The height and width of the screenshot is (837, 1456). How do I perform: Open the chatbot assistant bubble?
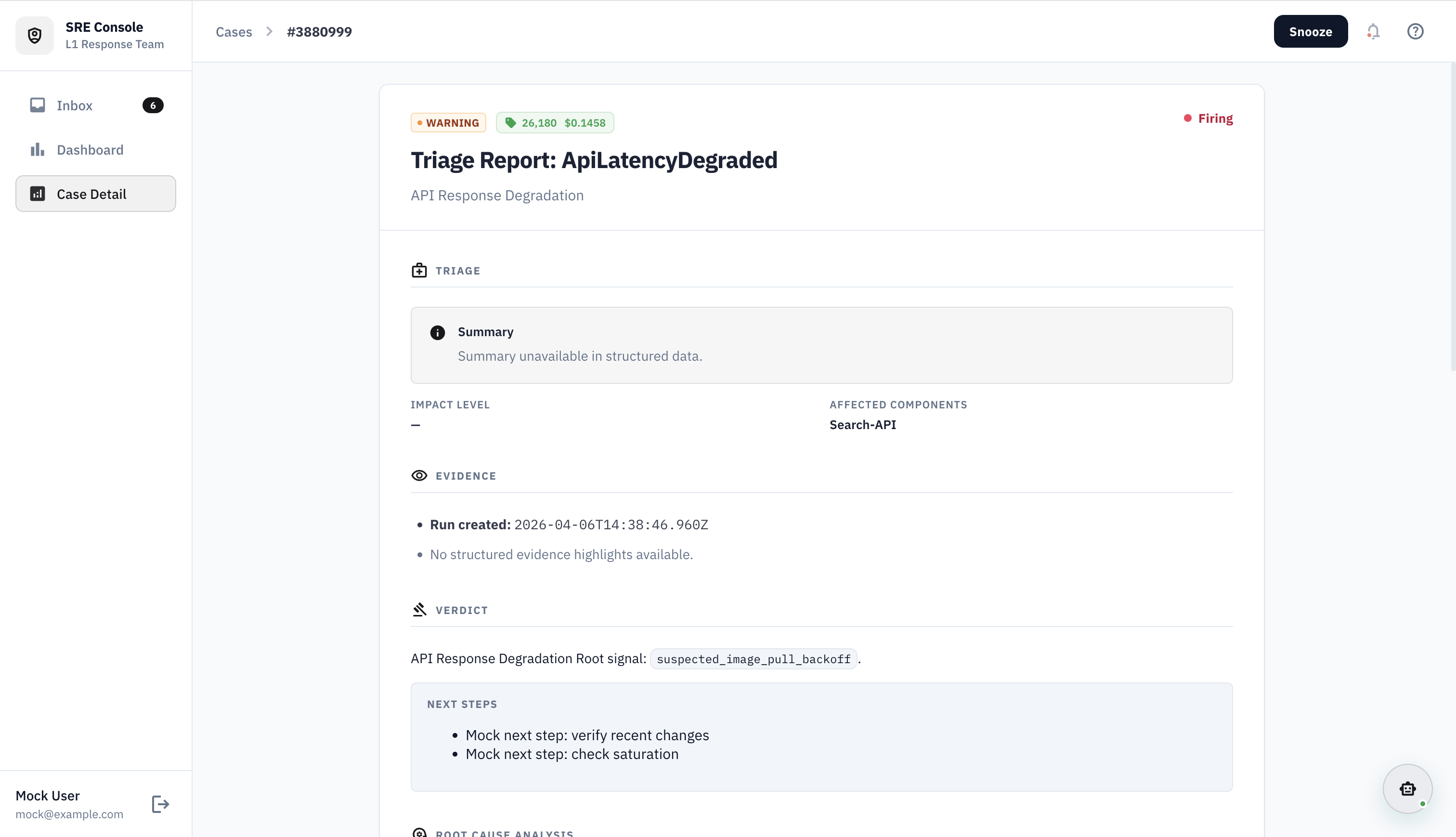pyautogui.click(x=1407, y=789)
